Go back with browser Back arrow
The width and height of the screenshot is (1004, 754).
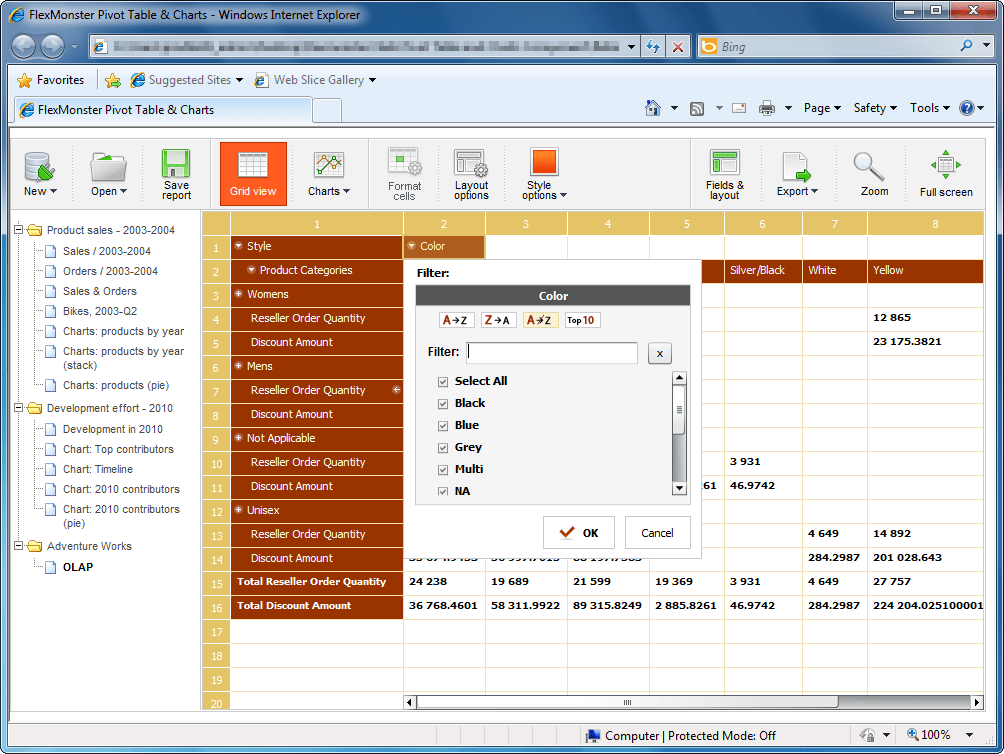click(x=24, y=46)
